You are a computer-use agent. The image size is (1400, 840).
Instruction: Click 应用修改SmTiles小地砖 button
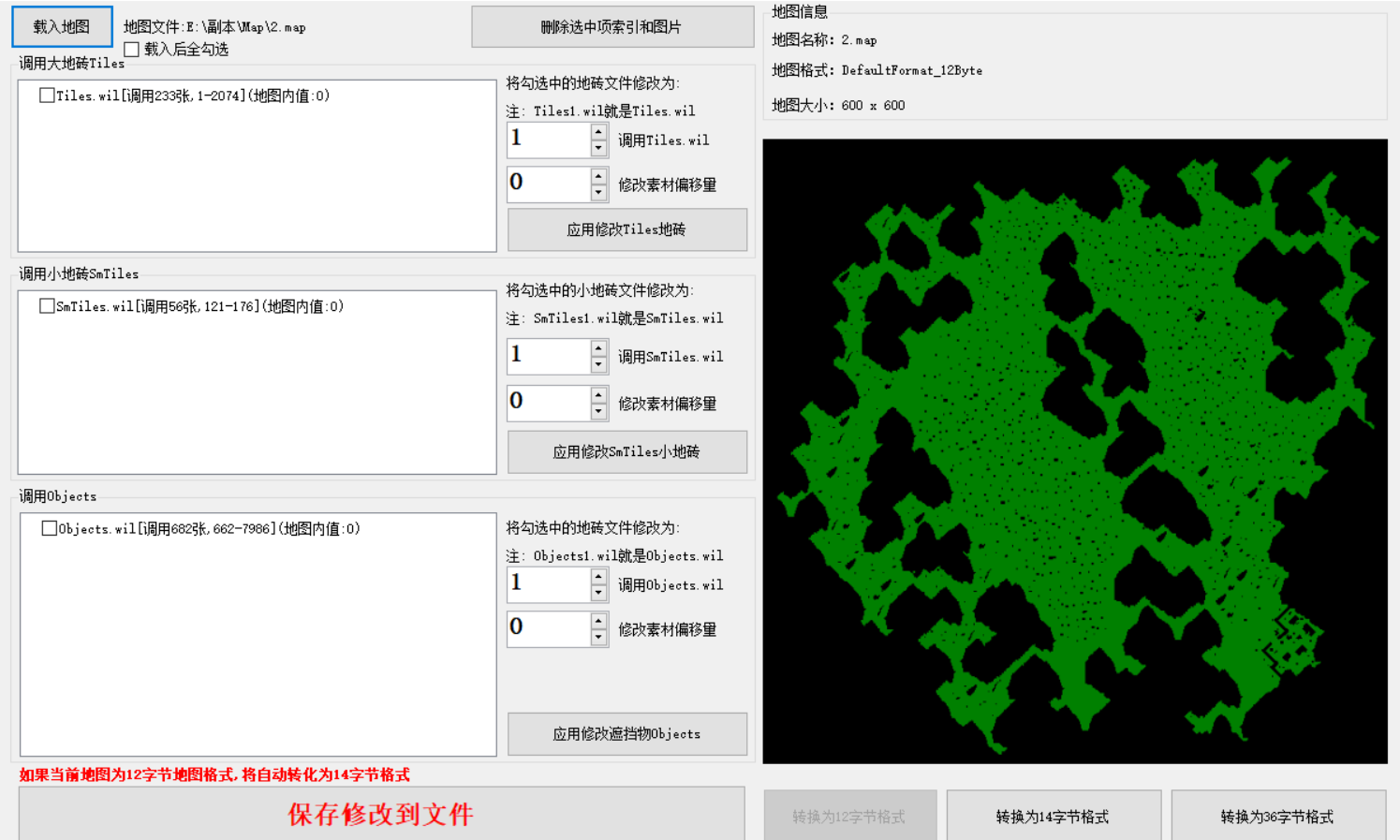click(626, 451)
